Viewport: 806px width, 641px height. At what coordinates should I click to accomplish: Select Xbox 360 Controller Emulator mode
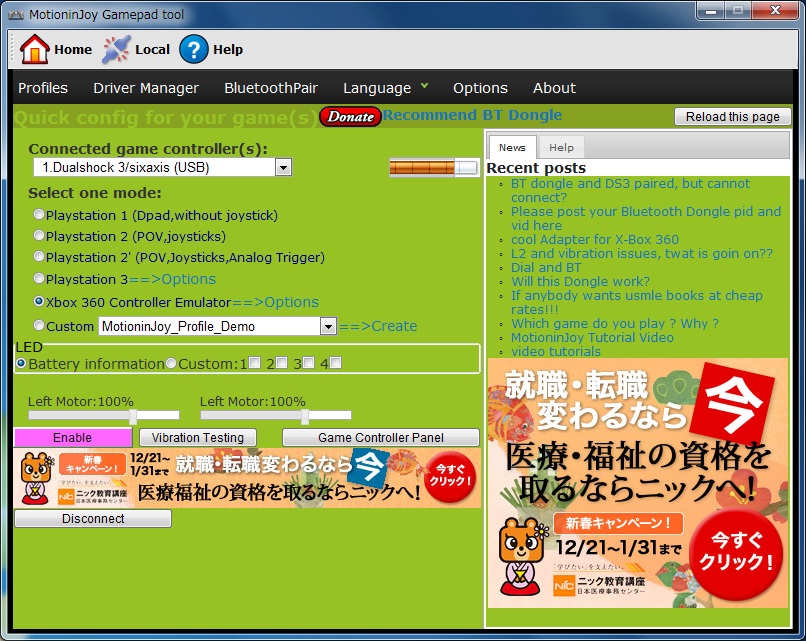[x=39, y=302]
